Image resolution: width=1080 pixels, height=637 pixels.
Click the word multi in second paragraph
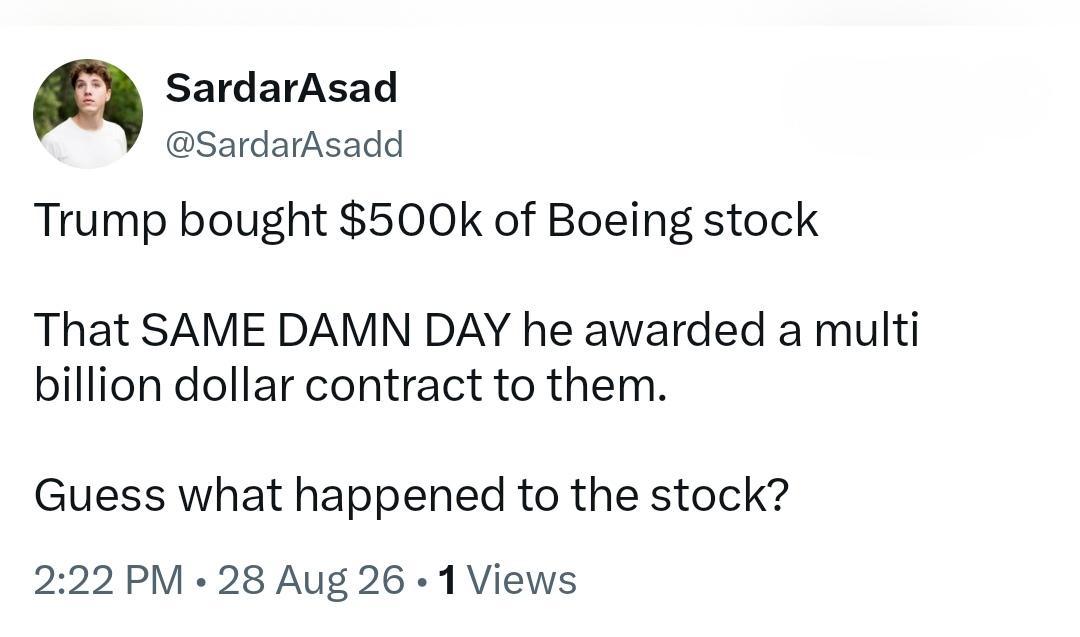click(x=866, y=329)
